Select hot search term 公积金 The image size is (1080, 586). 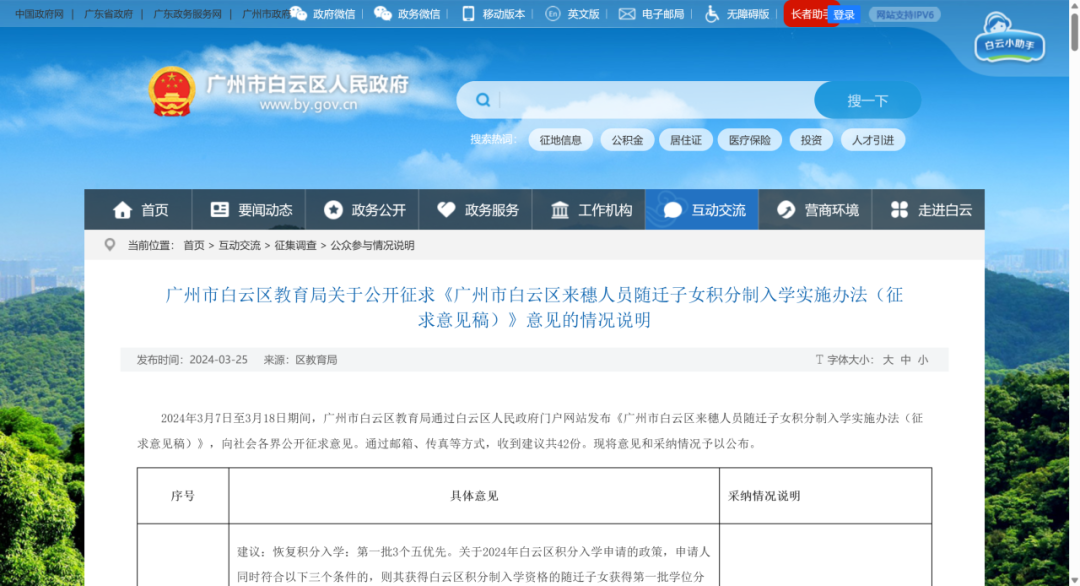627,140
